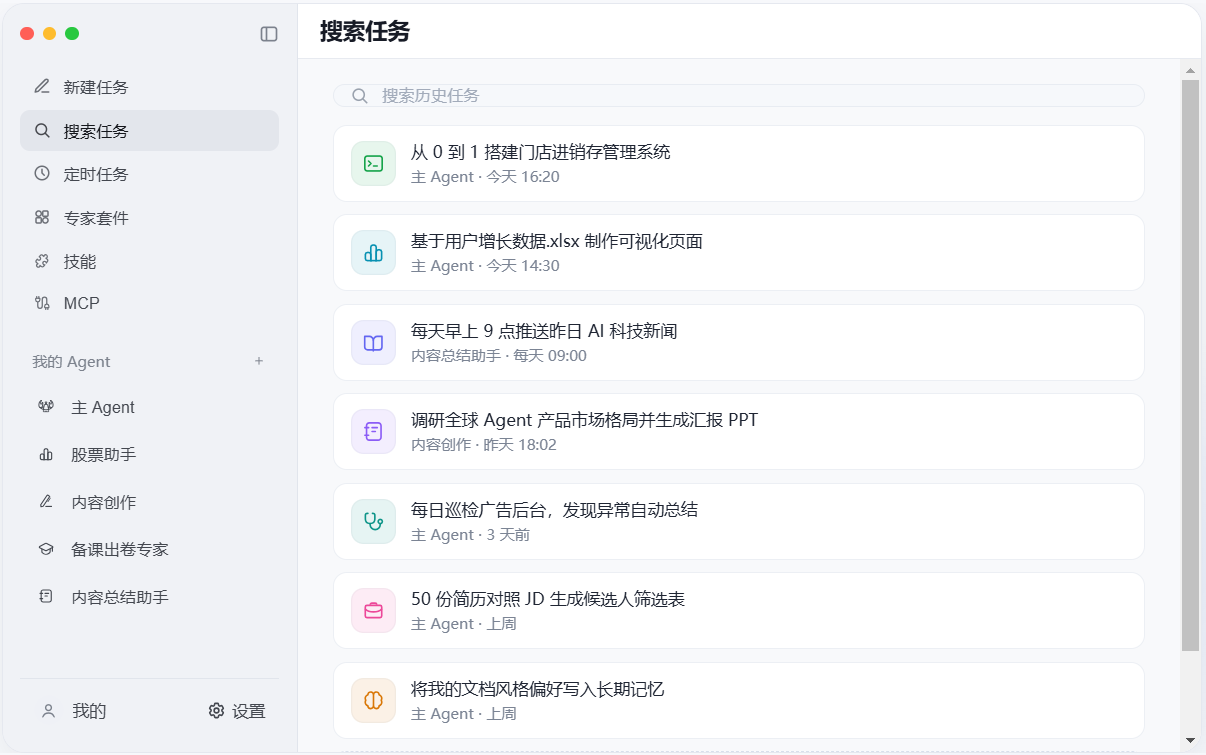Screen dimensions: 1206x755
Task: Focus the 搜索历史任务 search field
Action: (x=739, y=96)
